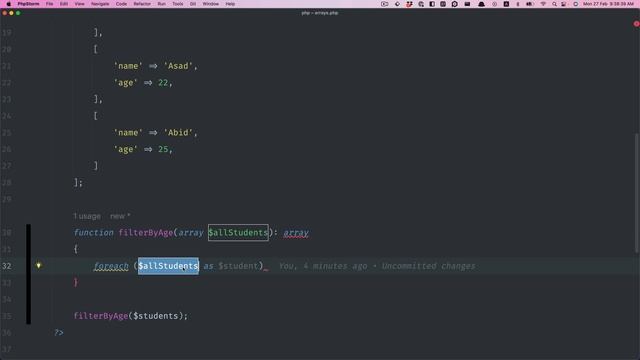Click the red closing brace of the function
The image size is (640, 360).
click(x=76, y=282)
